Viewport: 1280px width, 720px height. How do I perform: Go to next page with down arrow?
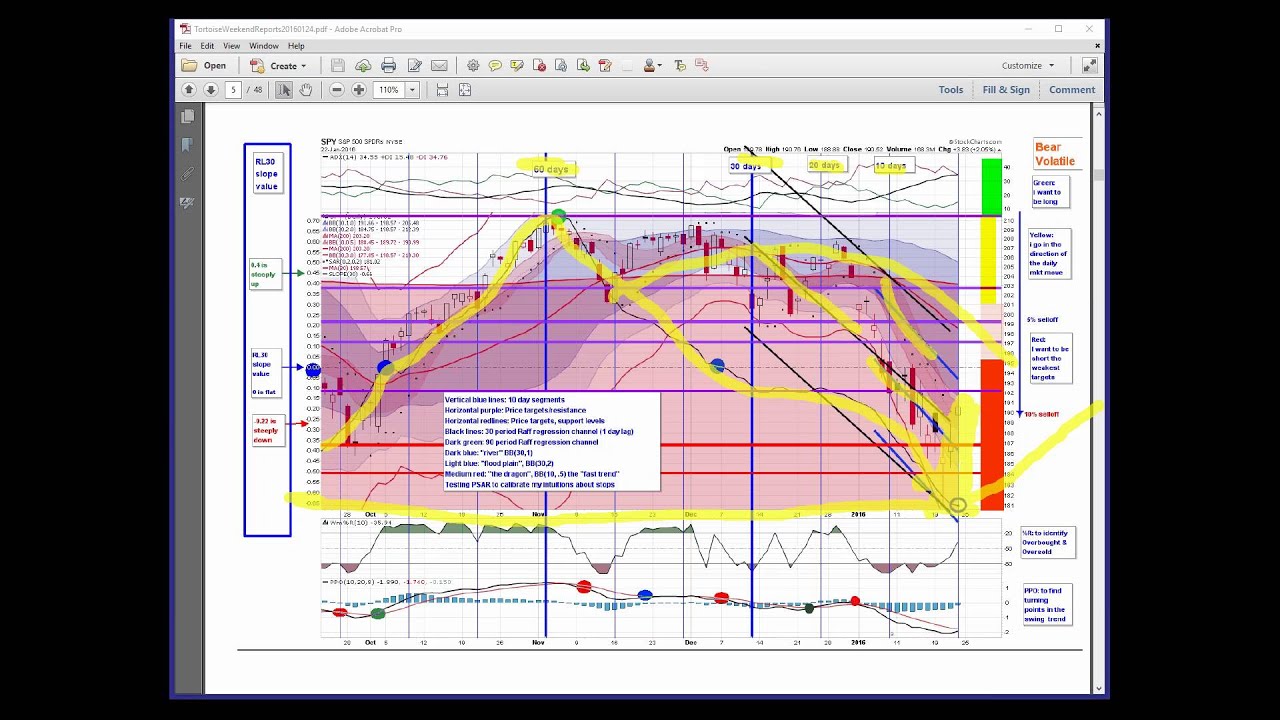210,90
